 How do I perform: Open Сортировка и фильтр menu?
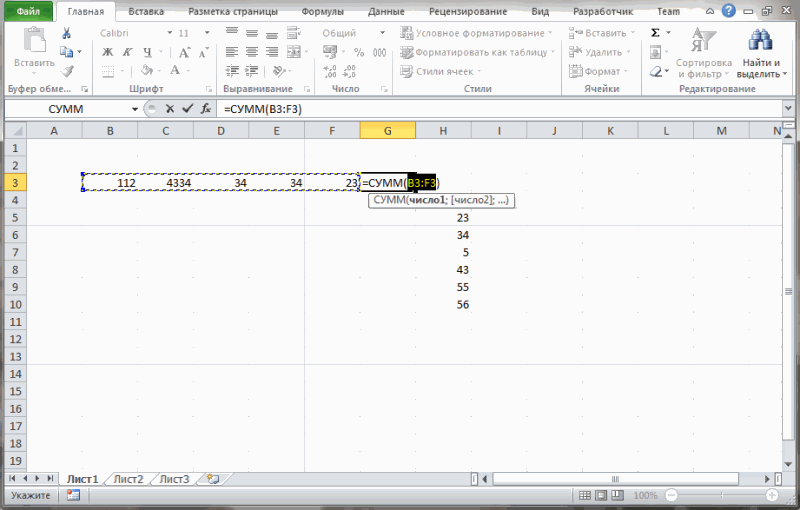[704, 53]
